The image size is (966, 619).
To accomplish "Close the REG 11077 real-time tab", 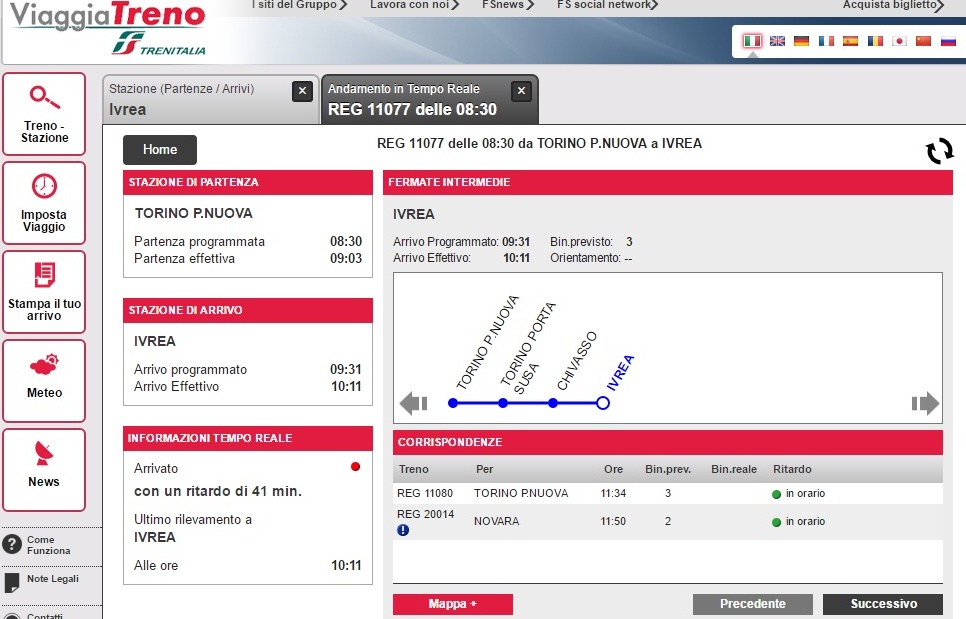I will tap(521, 91).
